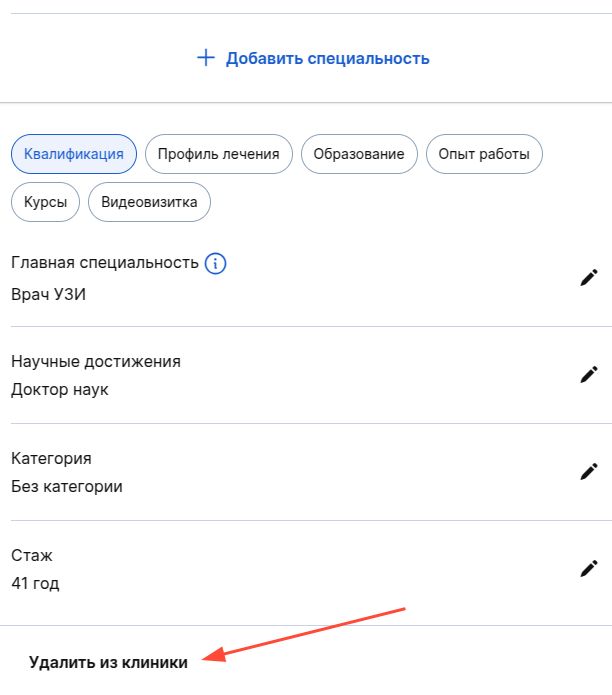Viewport: 612px width, 695px height.
Task: Click the pencil icon for Стаж
Action: click(x=589, y=568)
